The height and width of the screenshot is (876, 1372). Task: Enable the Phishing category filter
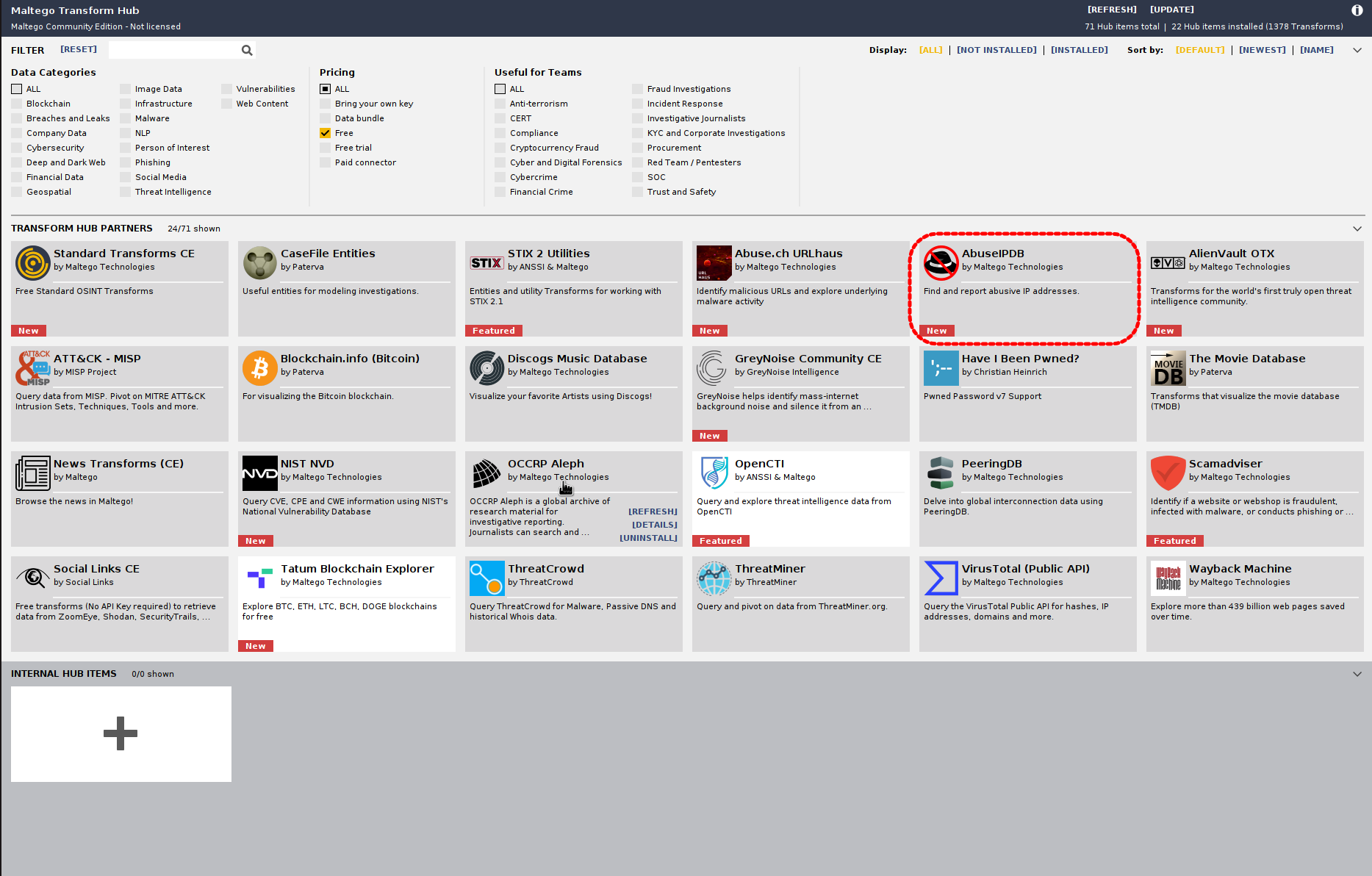[125, 162]
